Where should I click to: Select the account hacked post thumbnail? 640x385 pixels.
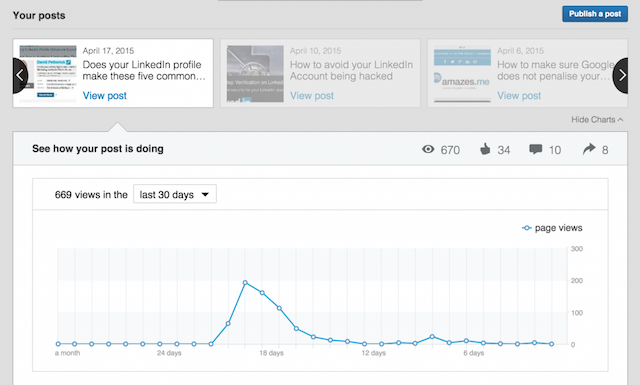(x=255, y=73)
